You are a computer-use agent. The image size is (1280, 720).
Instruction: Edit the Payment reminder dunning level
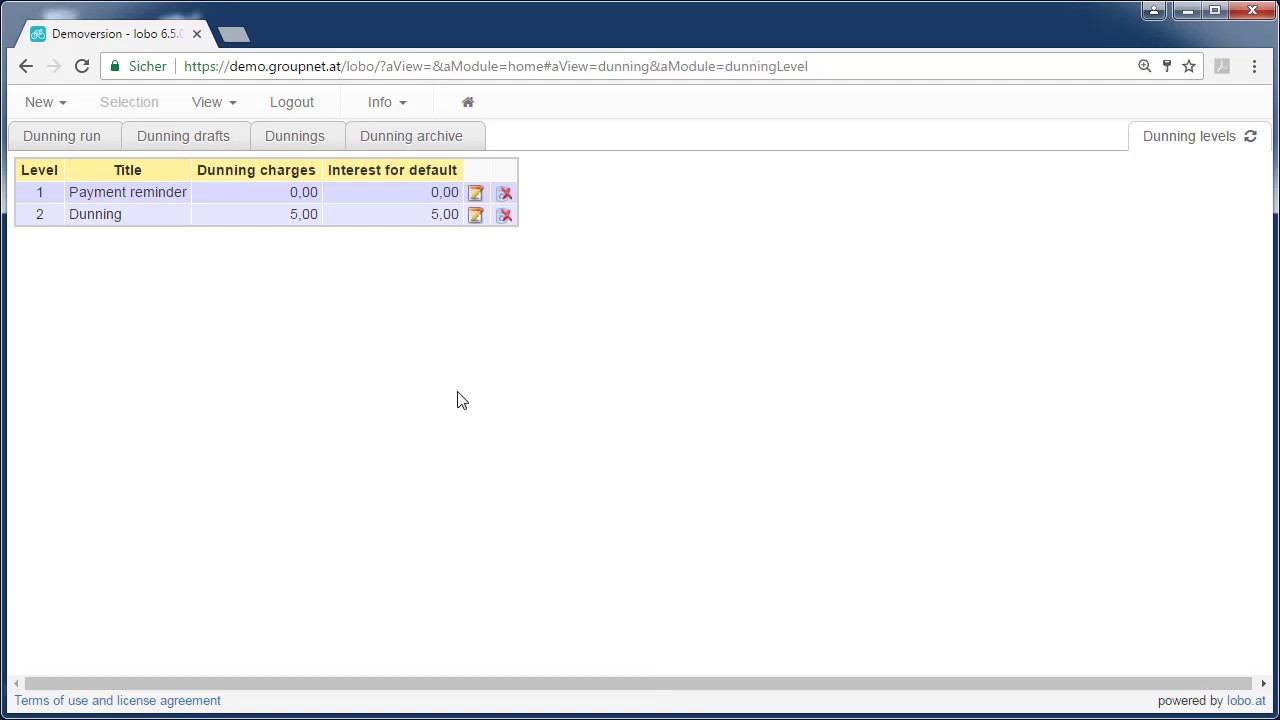pyautogui.click(x=476, y=193)
